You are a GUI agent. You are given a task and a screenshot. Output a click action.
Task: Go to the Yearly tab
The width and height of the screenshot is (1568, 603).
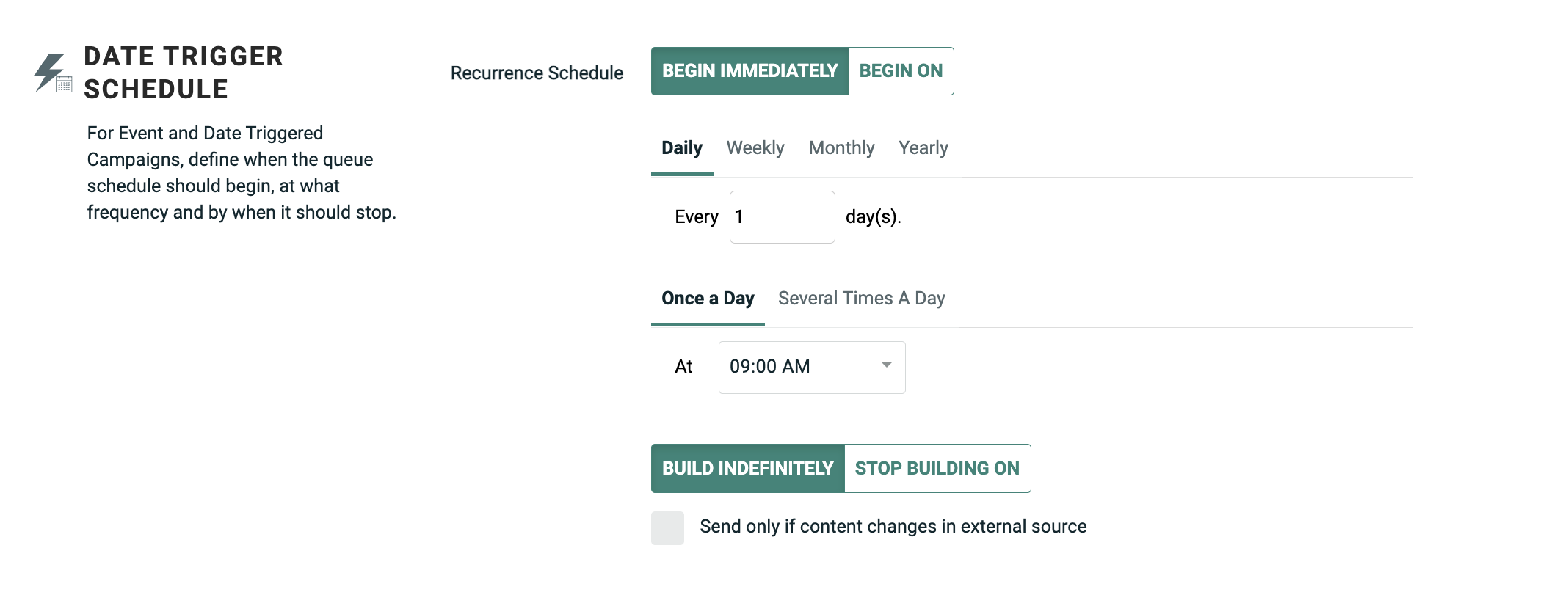pos(923,148)
